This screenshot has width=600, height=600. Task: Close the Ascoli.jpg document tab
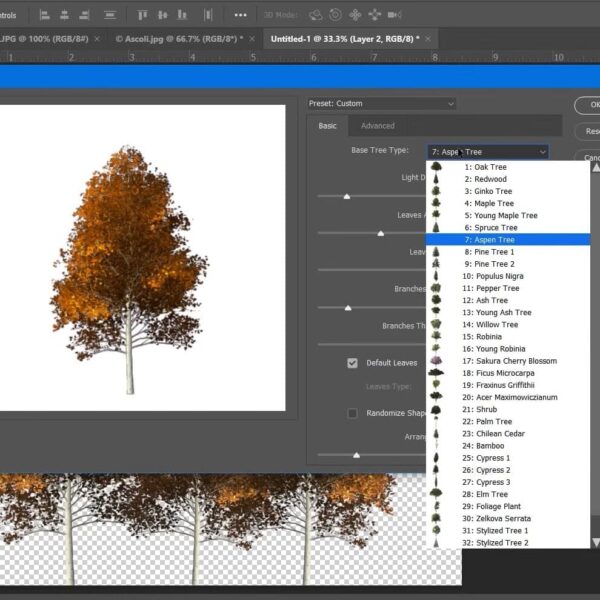pyautogui.click(x=252, y=39)
